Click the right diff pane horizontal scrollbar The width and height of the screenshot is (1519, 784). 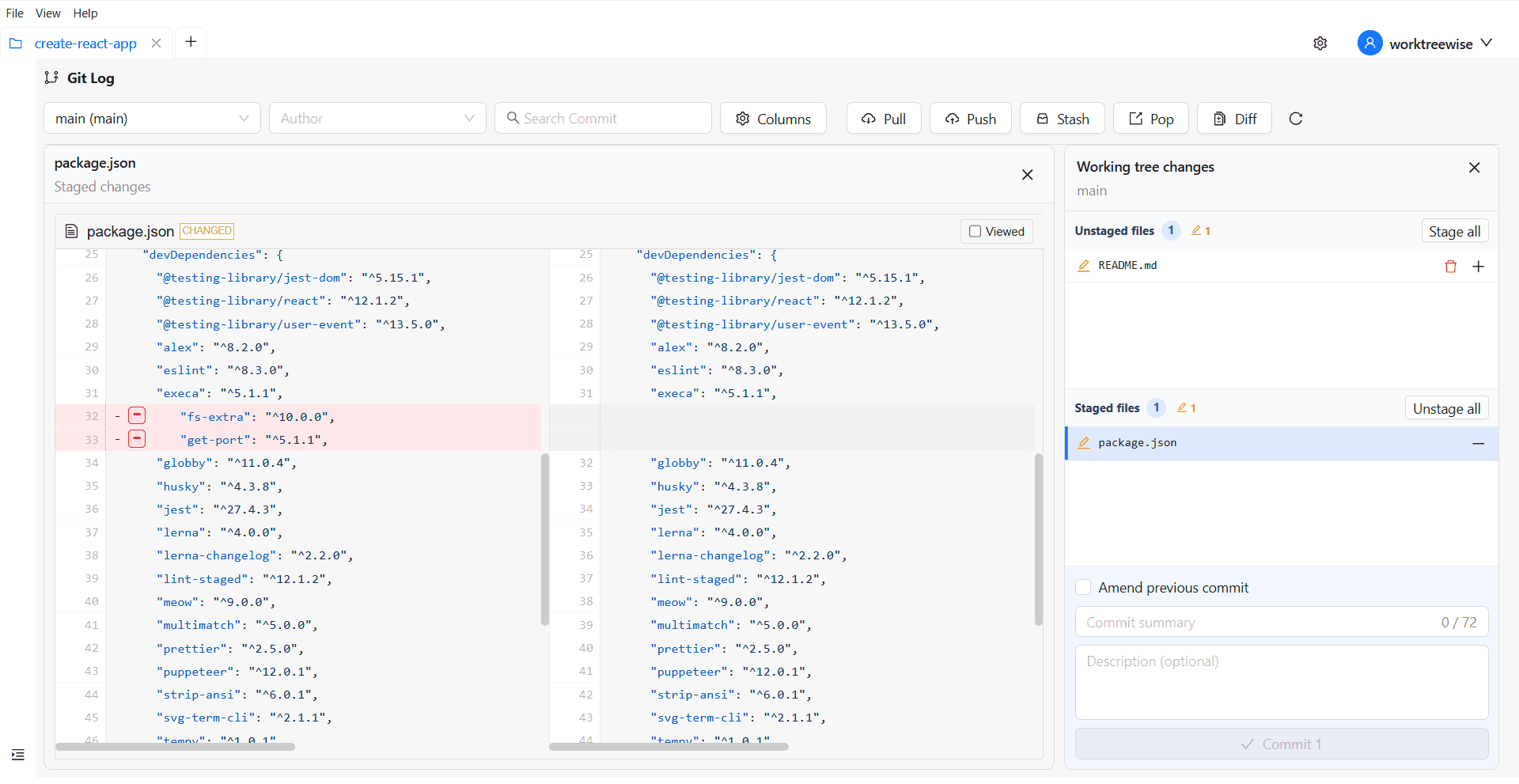pyautogui.click(x=669, y=746)
